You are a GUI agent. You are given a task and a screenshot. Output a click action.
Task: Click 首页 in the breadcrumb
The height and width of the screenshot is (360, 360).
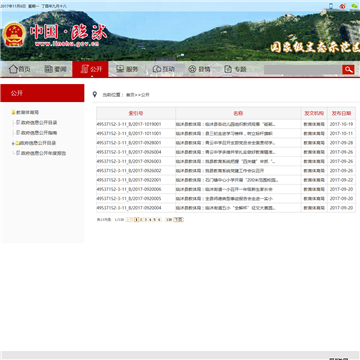130,95
